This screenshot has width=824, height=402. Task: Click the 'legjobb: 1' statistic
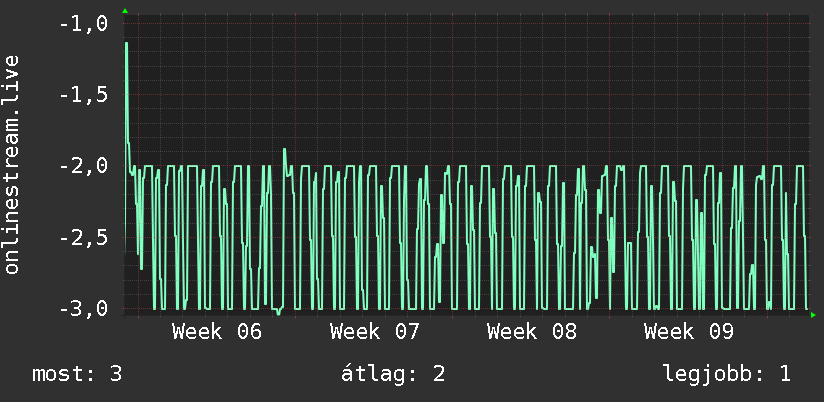click(x=726, y=374)
